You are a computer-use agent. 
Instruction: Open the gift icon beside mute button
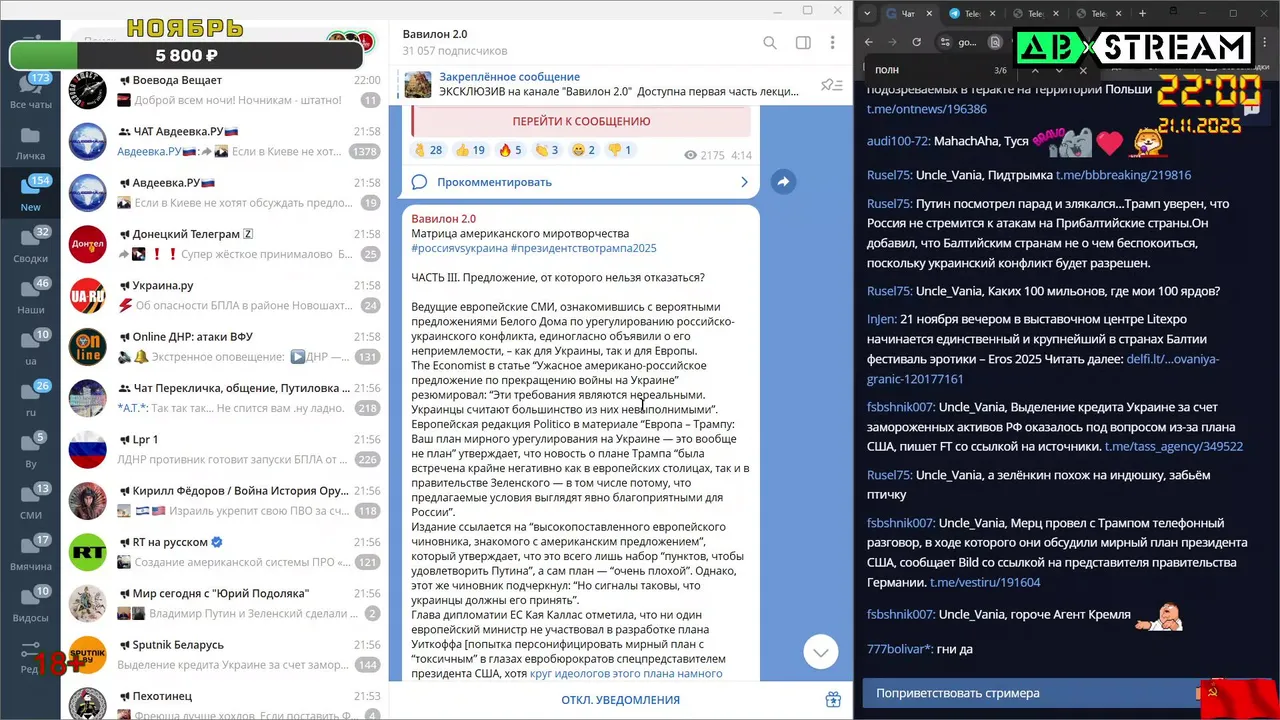[833, 700]
